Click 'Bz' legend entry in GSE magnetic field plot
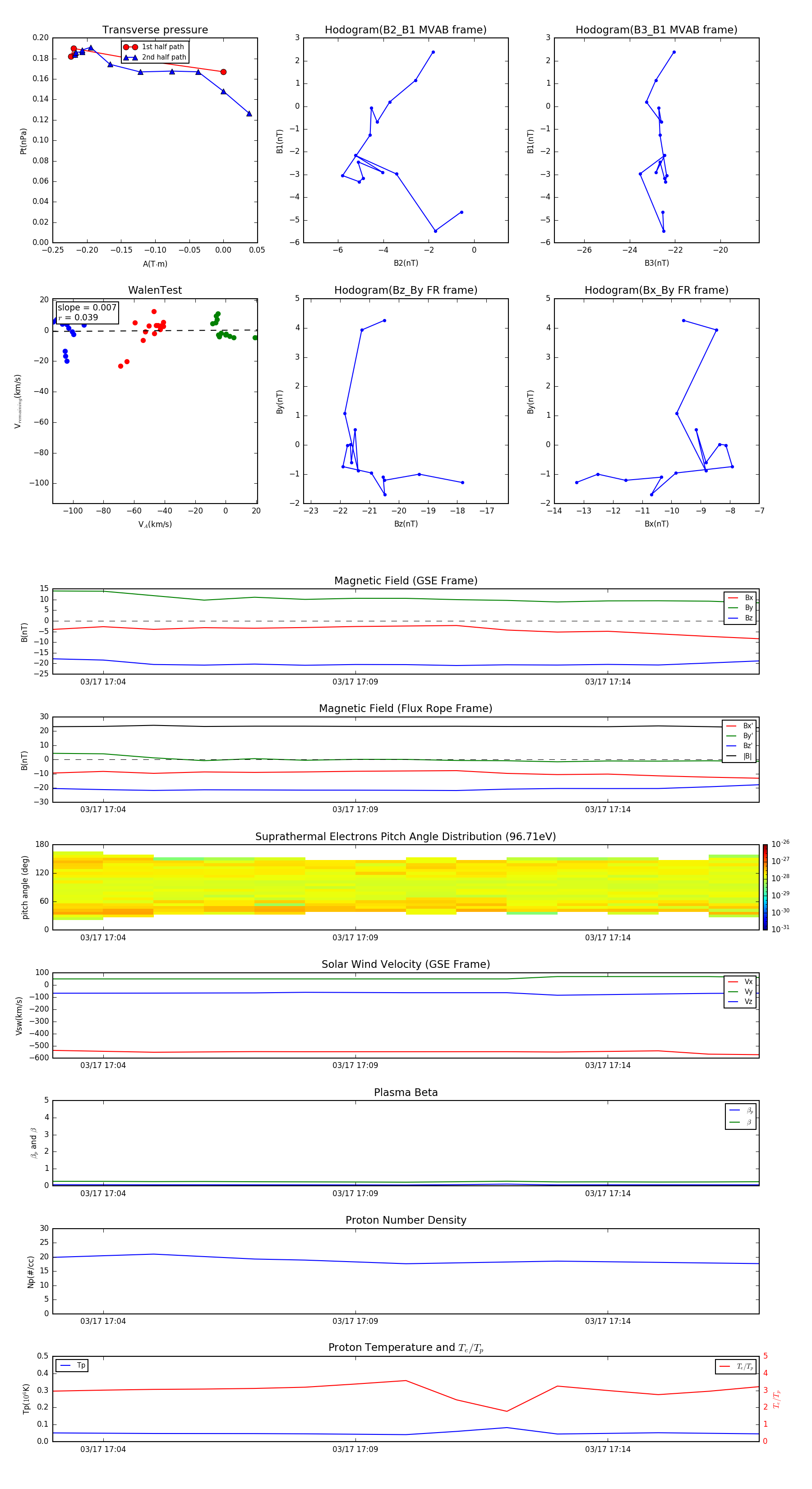 (x=741, y=618)
